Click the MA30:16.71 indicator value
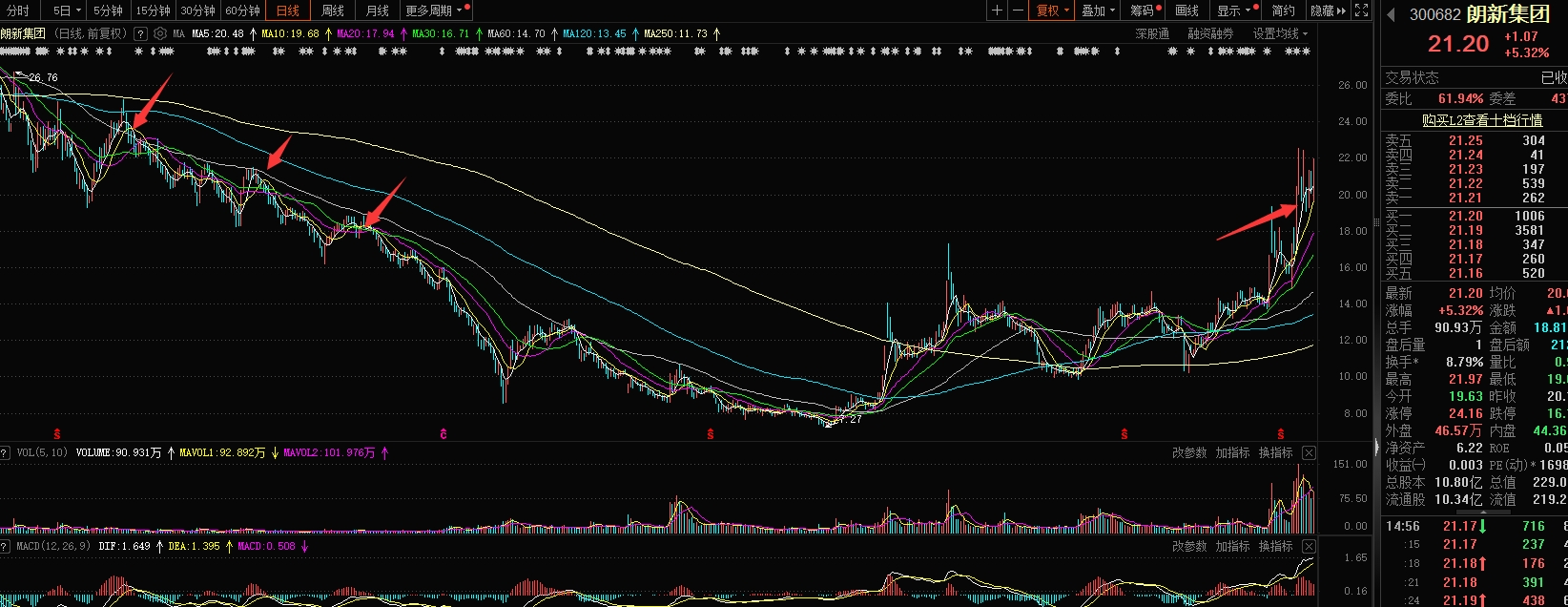 tap(441, 33)
